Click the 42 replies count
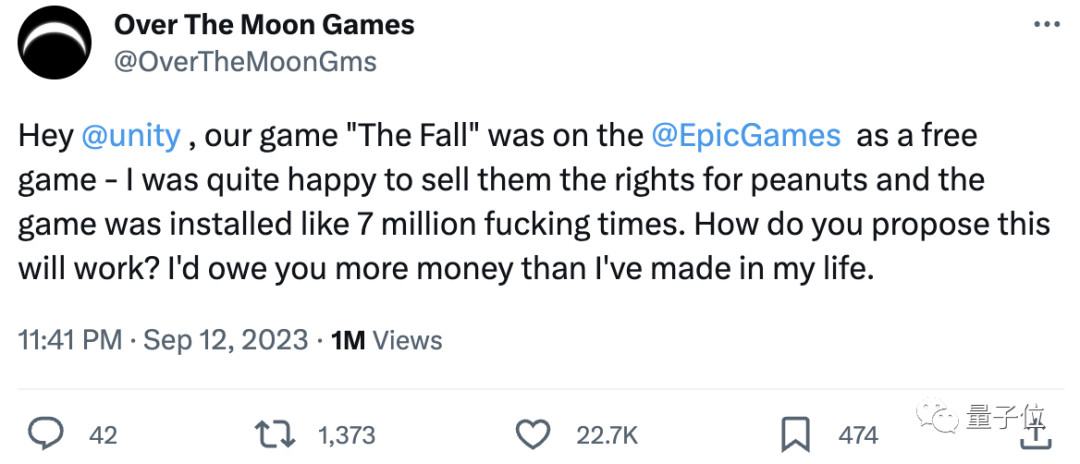1080x464 pixels. [x=103, y=435]
